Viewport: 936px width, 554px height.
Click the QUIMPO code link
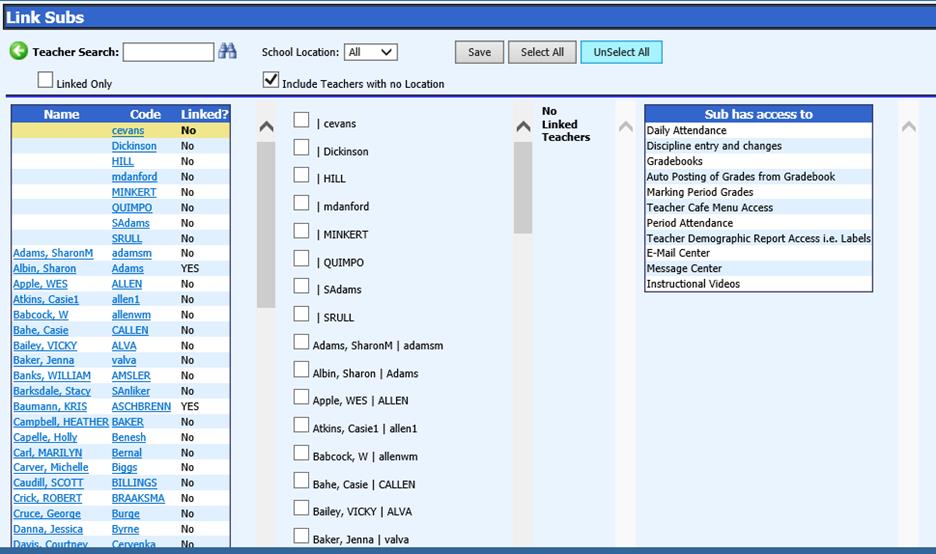tap(132, 208)
